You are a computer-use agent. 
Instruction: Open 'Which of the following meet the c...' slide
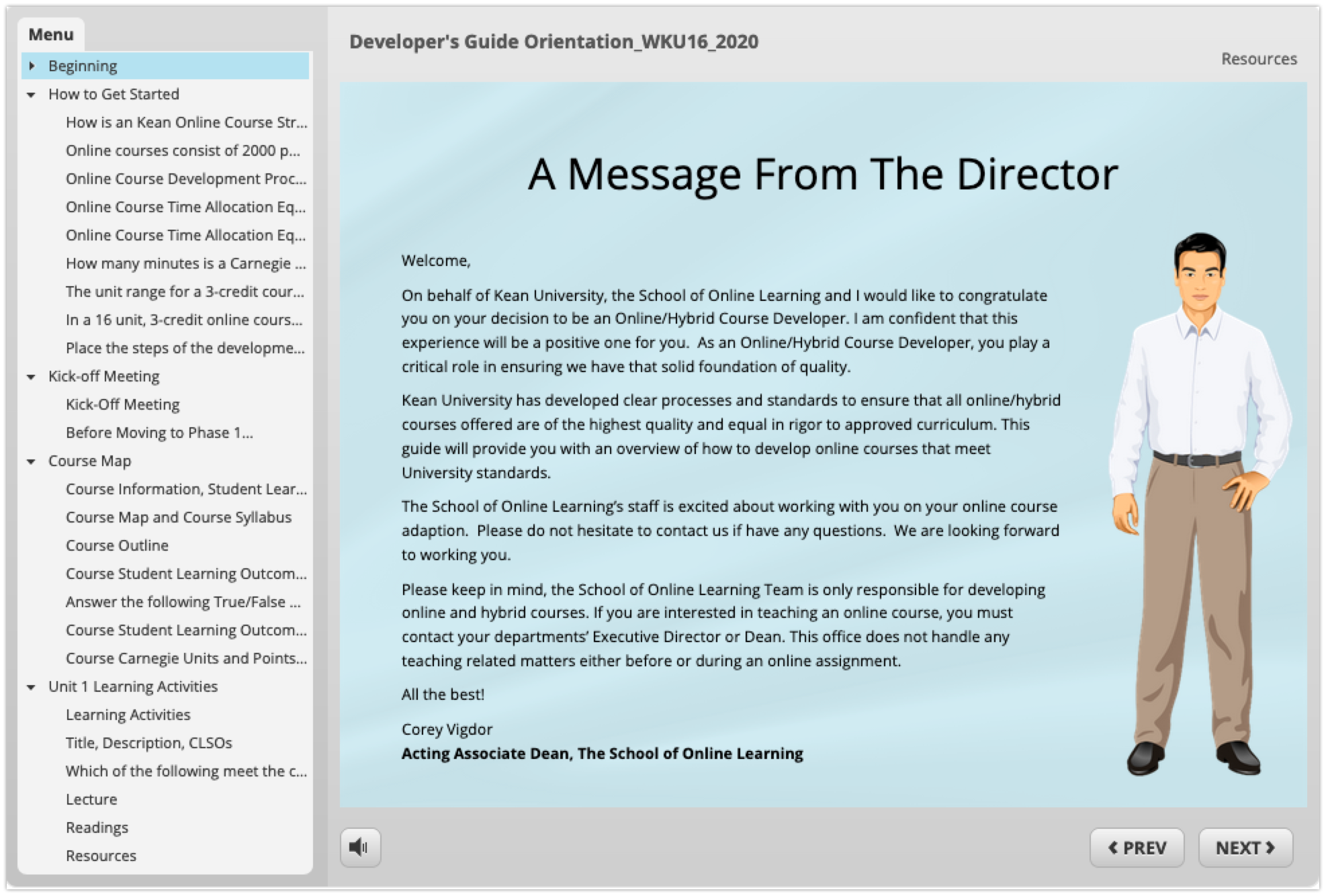(186, 771)
